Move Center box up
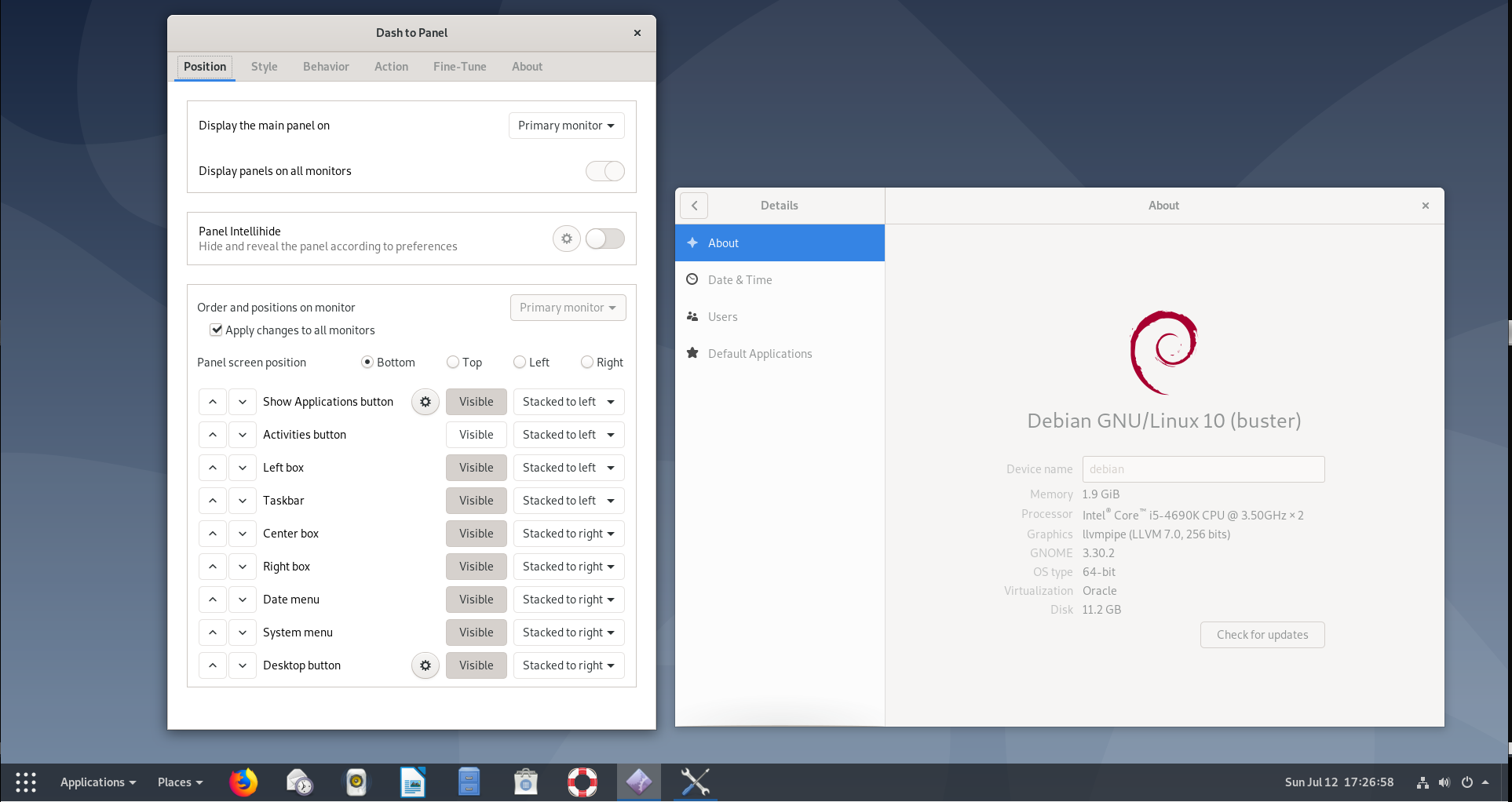 coord(213,534)
